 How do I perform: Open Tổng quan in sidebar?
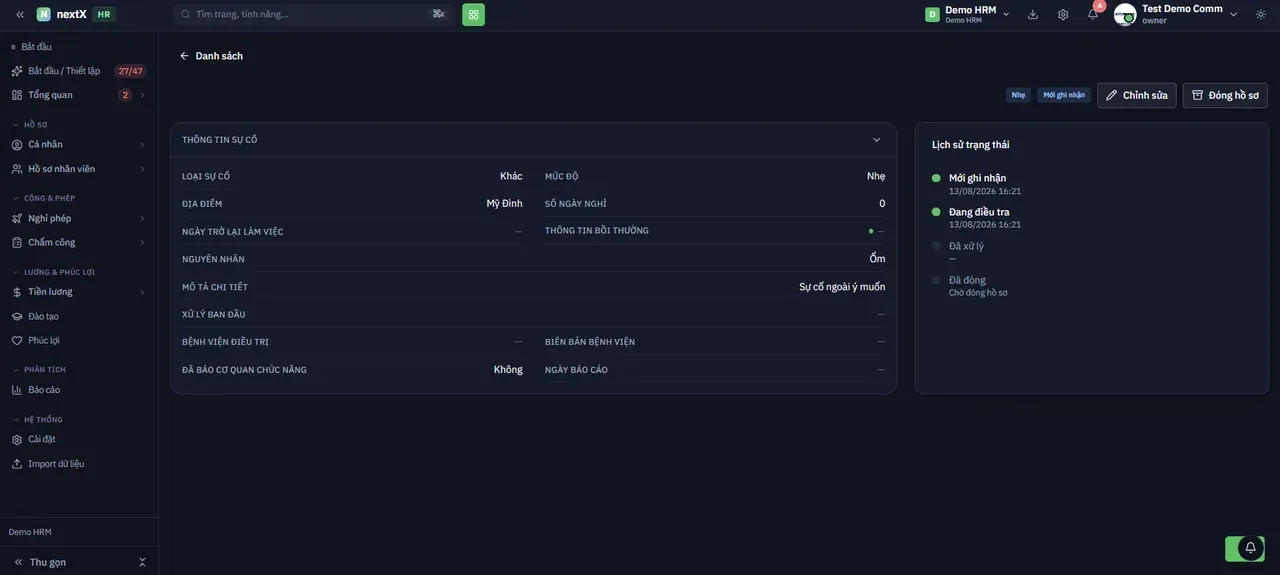click(50, 95)
